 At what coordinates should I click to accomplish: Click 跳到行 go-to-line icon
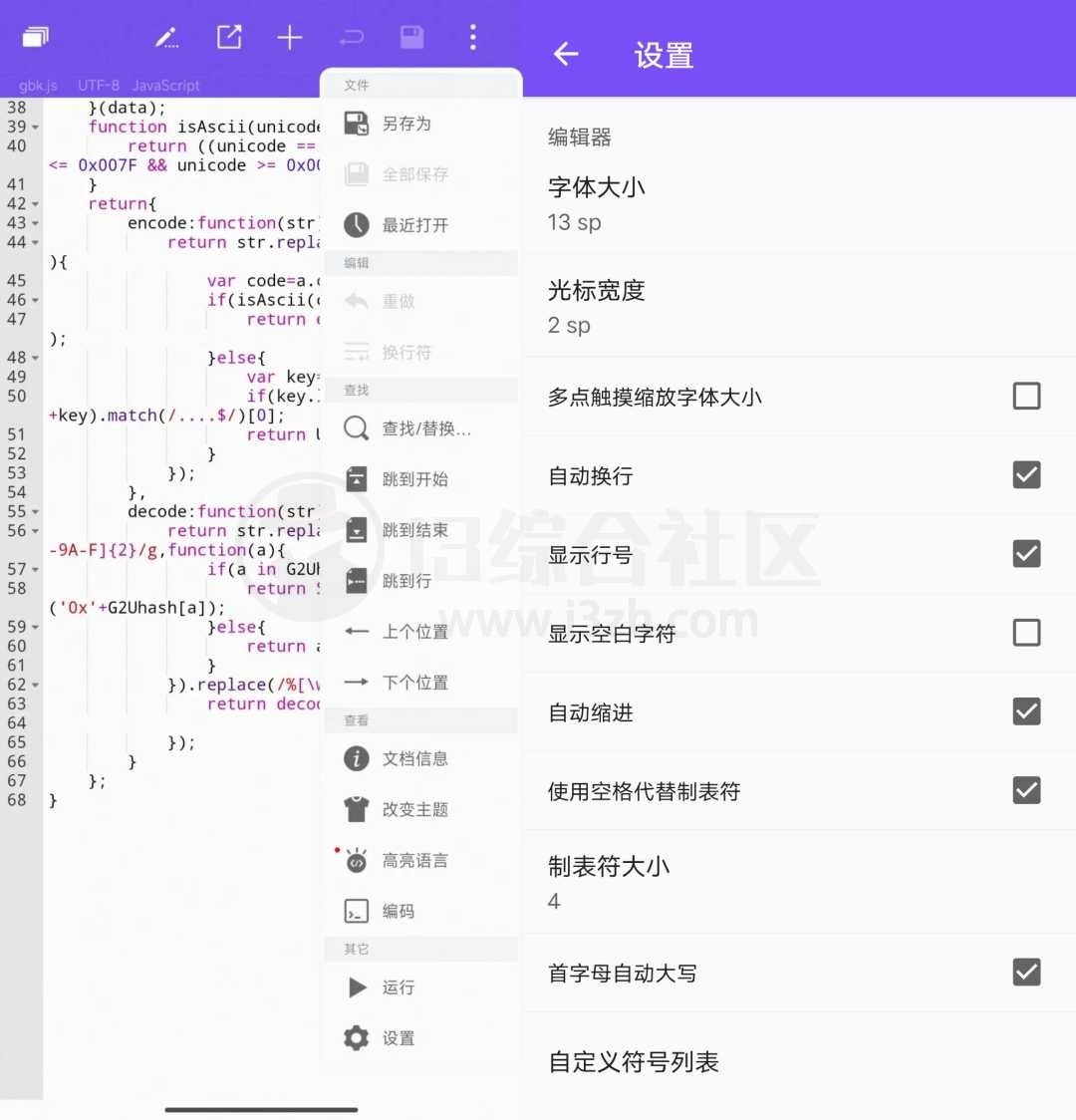[x=357, y=581]
